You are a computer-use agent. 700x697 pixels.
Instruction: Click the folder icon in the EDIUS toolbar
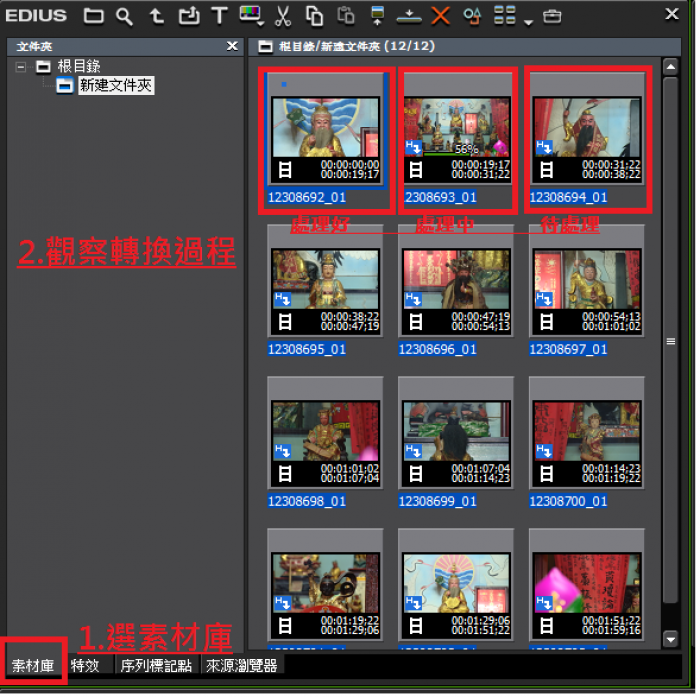93,15
